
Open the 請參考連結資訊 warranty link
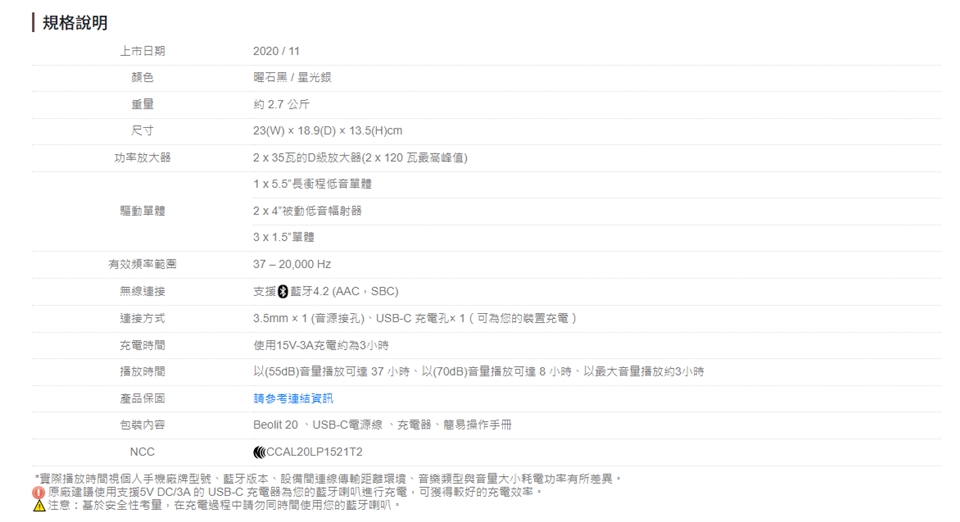[293, 398]
